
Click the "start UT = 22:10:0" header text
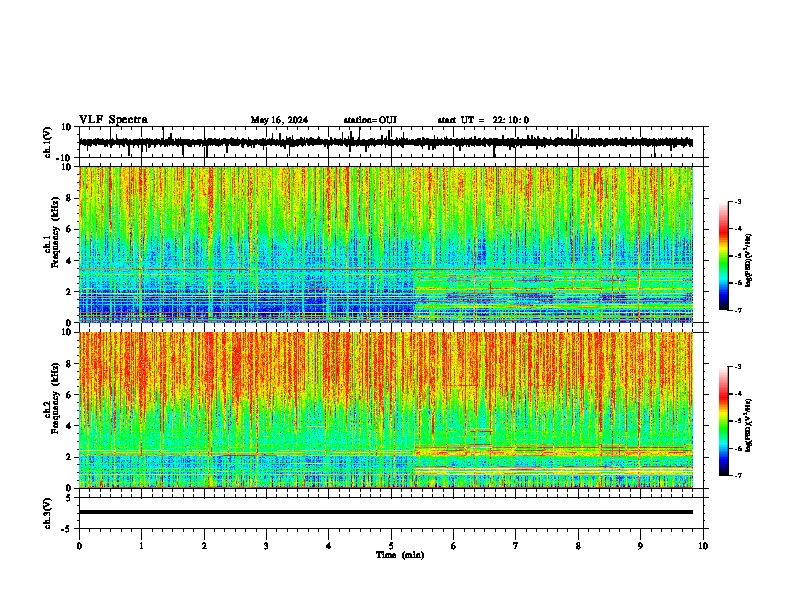(x=483, y=120)
